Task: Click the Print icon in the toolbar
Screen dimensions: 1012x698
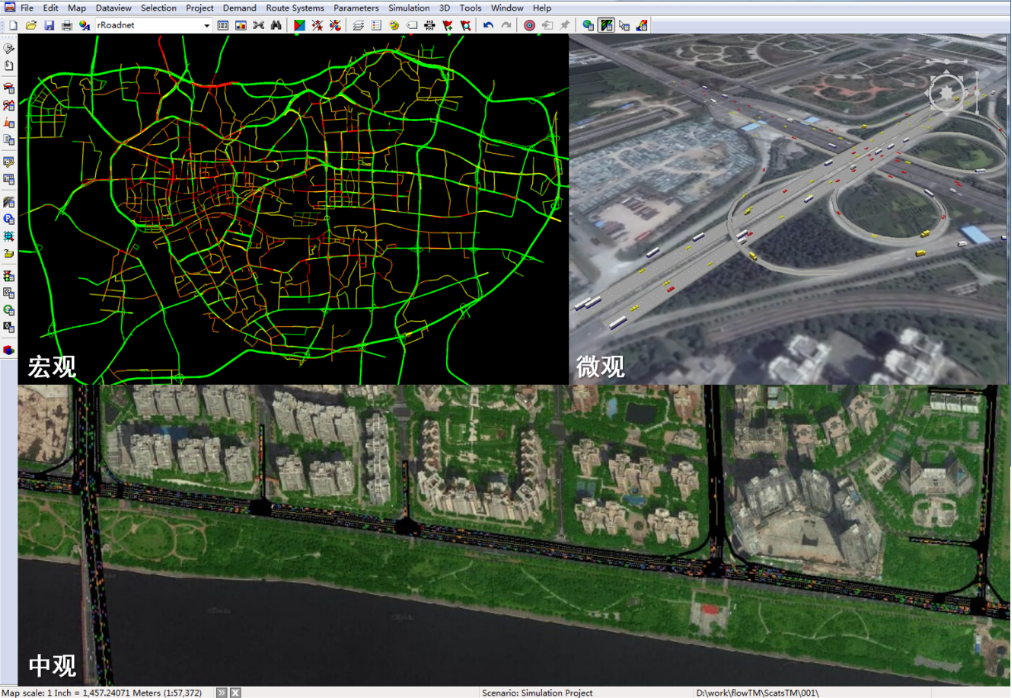Action: (x=66, y=24)
